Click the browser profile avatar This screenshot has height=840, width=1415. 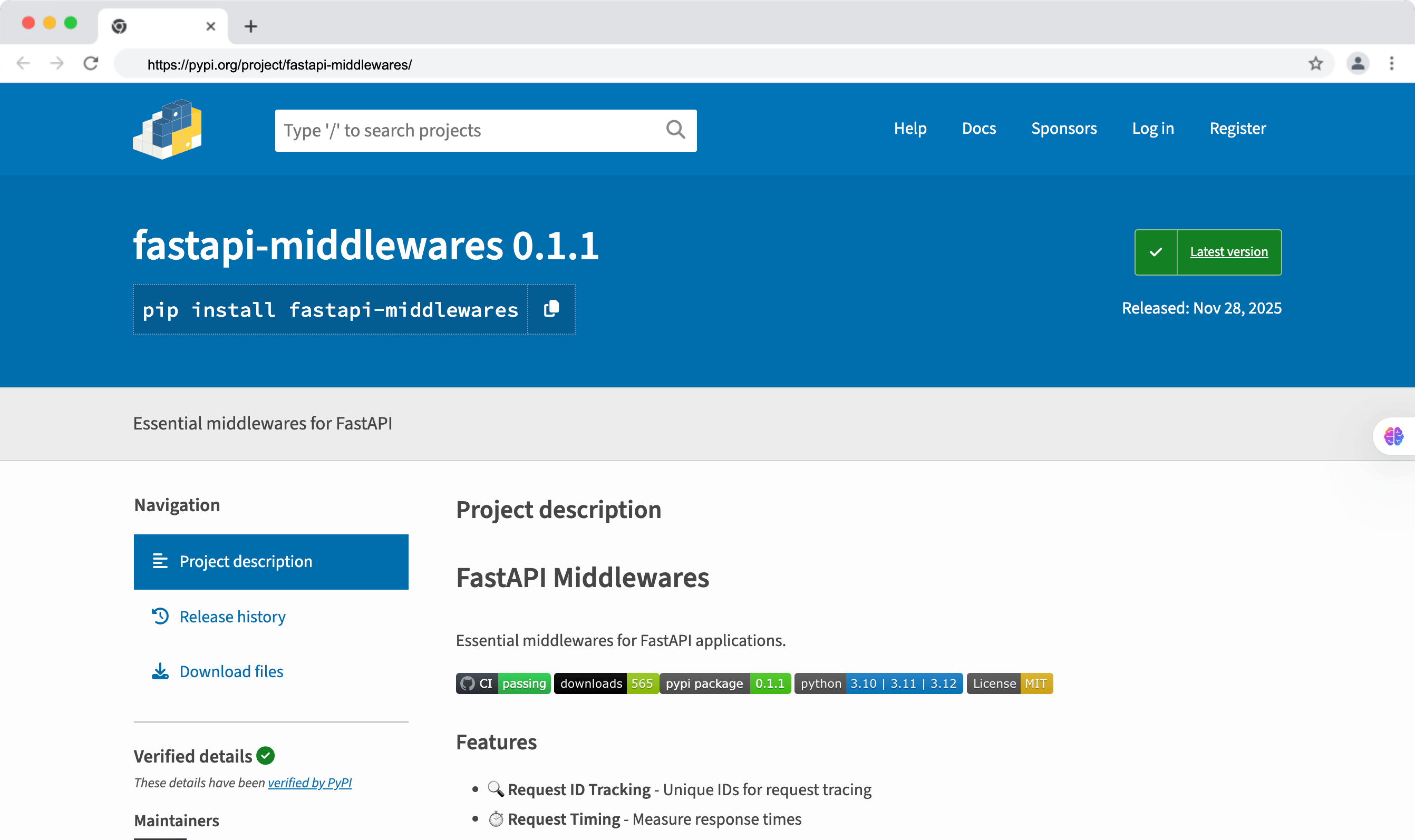[1357, 63]
